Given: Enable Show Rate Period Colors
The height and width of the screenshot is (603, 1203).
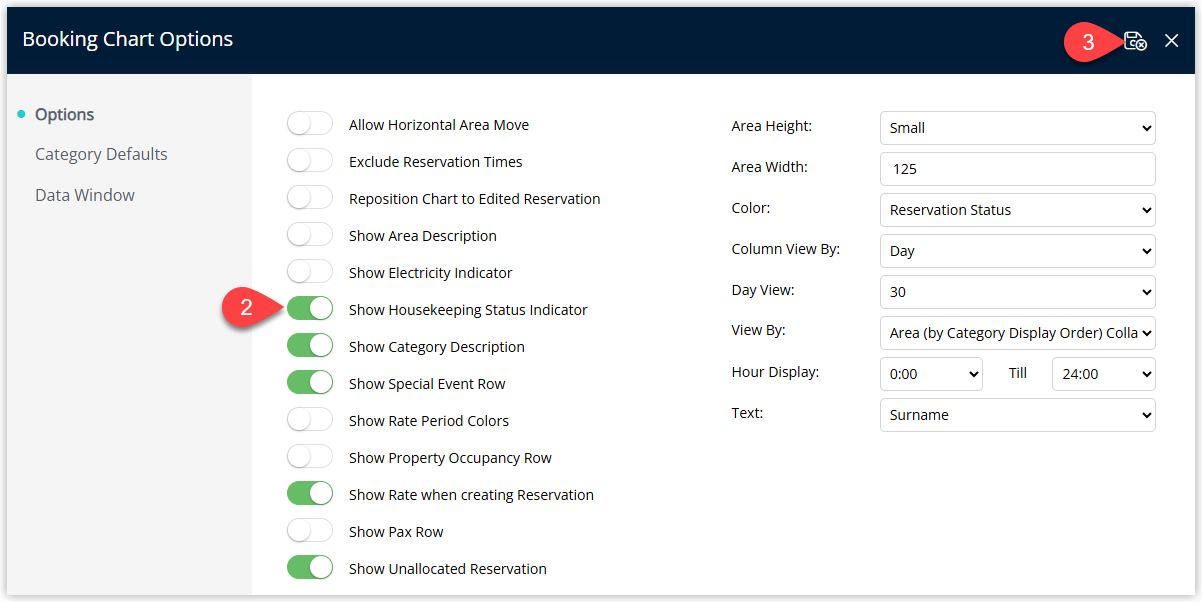Looking at the screenshot, I should pos(310,420).
